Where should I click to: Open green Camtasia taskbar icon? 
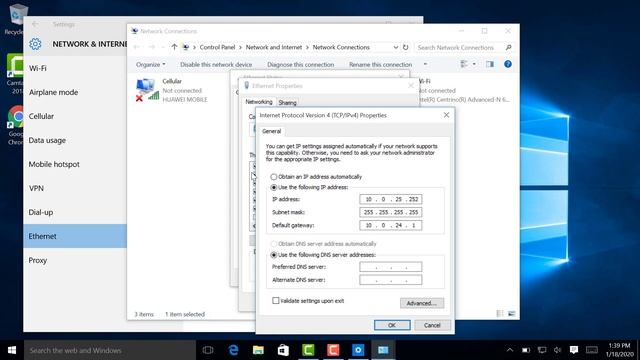[308, 350]
